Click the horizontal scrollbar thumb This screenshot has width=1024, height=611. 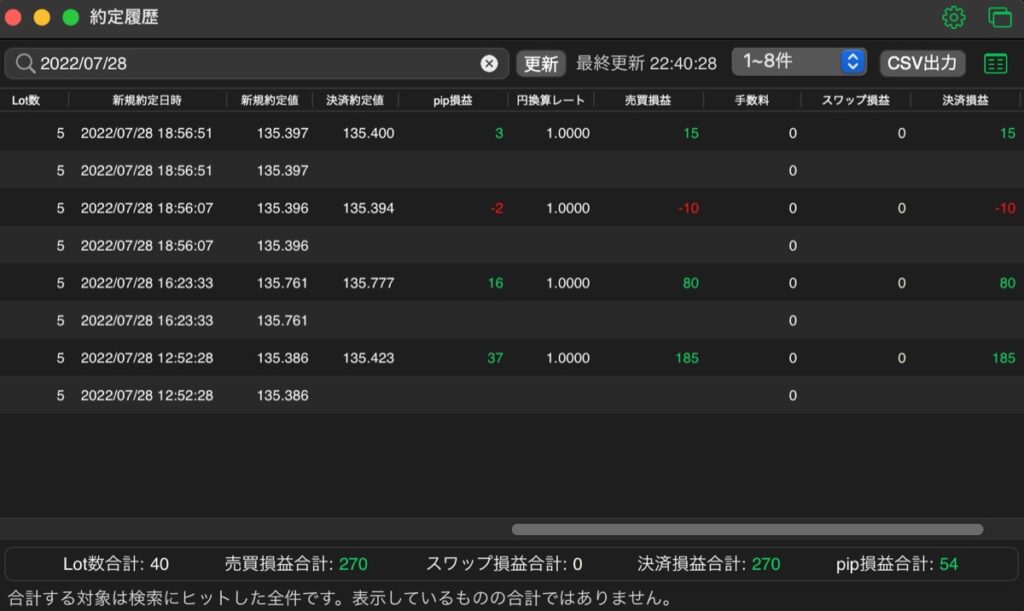click(x=747, y=529)
